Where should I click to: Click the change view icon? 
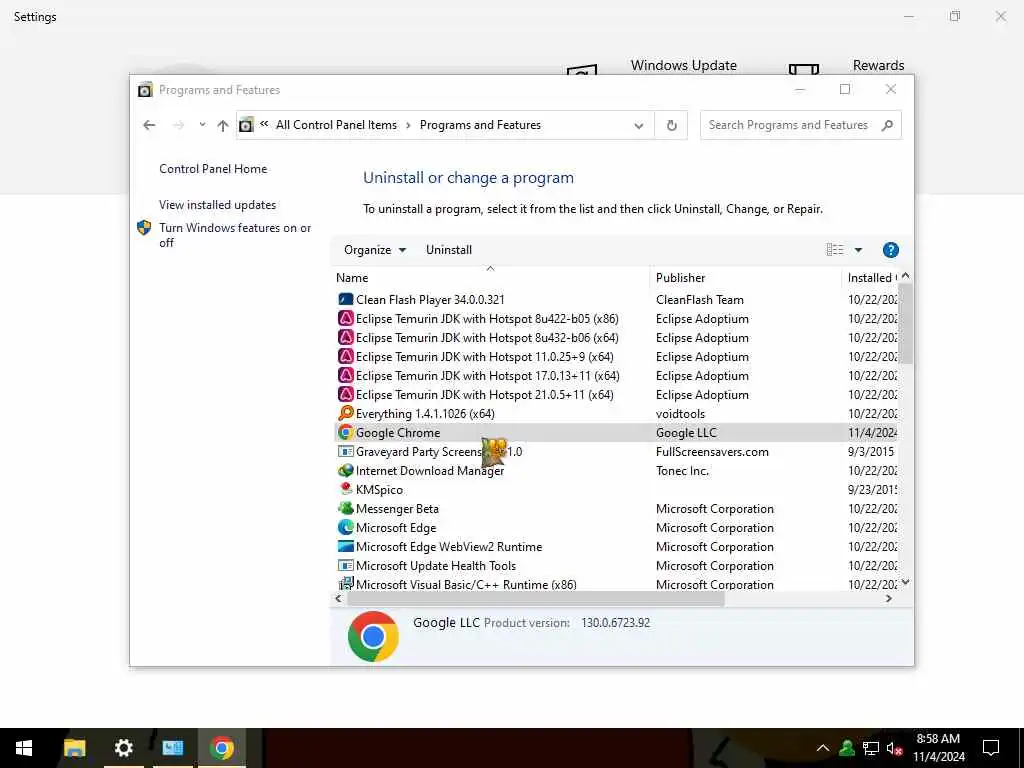pyautogui.click(x=835, y=250)
